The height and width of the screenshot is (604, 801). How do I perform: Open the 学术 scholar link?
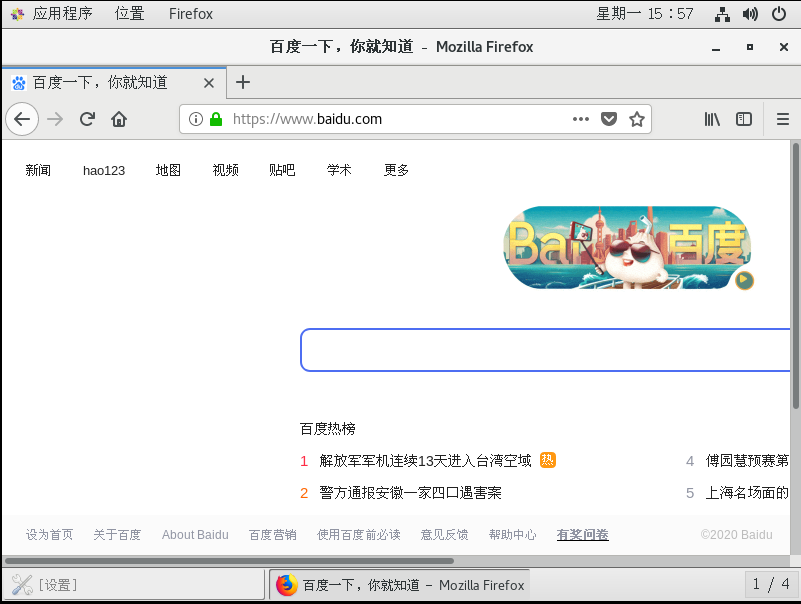click(x=339, y=170)
